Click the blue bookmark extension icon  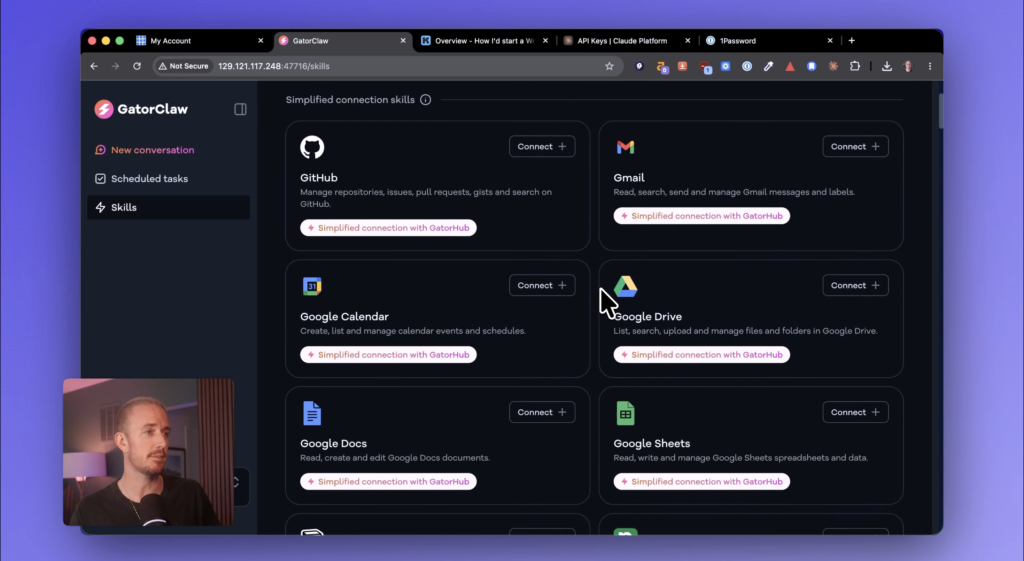coord(811,66)
